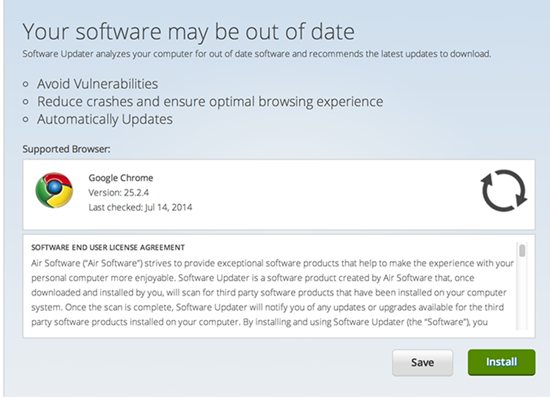The height and width of the screenshot is (397, 550).
Task: Click the gray Save button
Action: point(422,362)
